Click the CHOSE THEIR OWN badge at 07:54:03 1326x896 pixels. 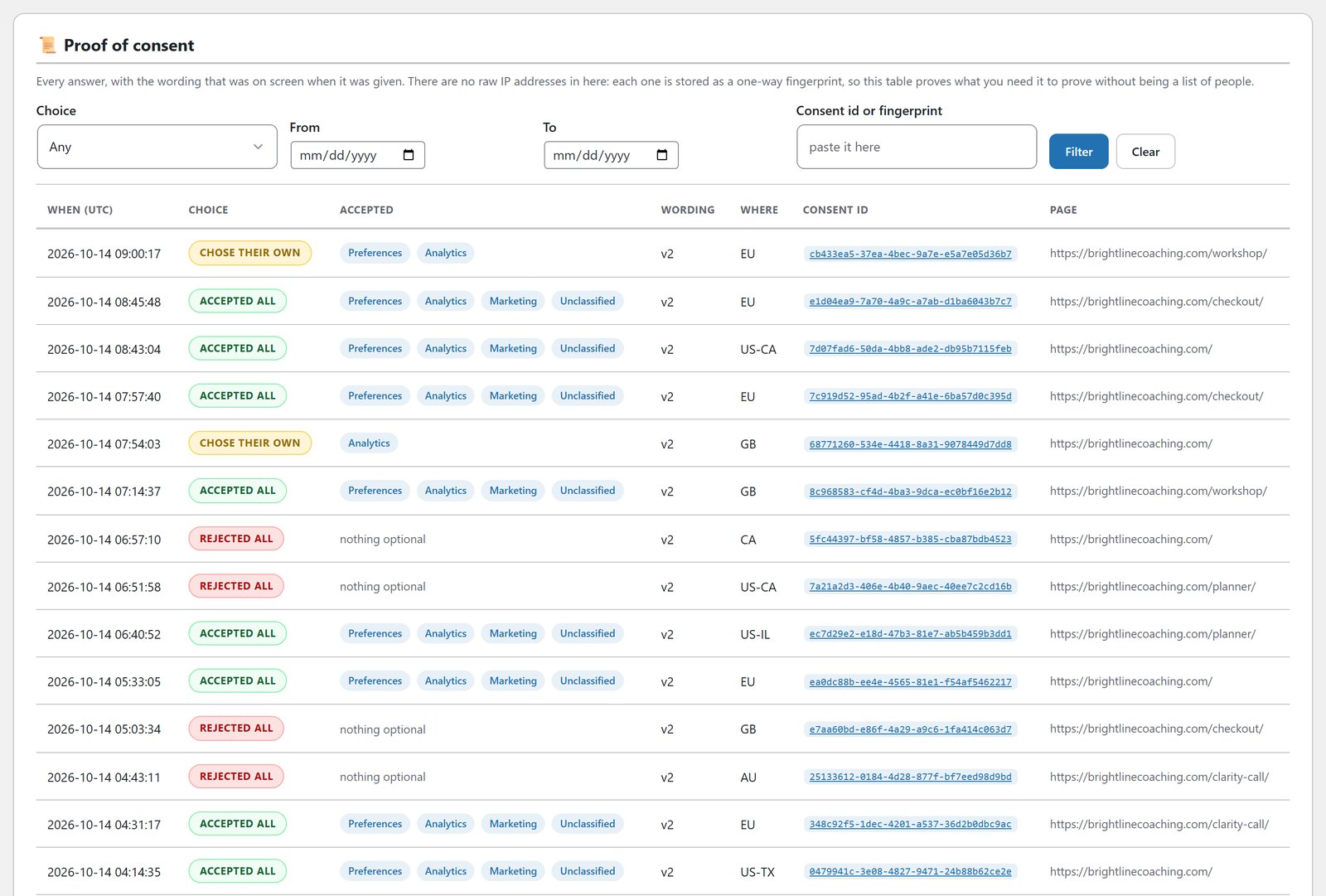[249, 443]
